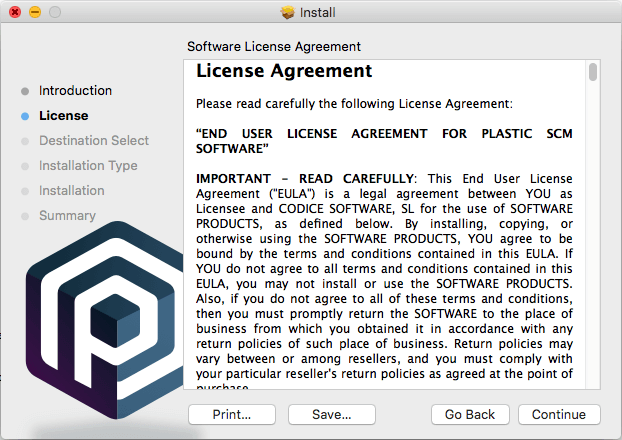Screen dimensions: 622x440
Task: Click the Installation Type step
Action: point(88,165)
